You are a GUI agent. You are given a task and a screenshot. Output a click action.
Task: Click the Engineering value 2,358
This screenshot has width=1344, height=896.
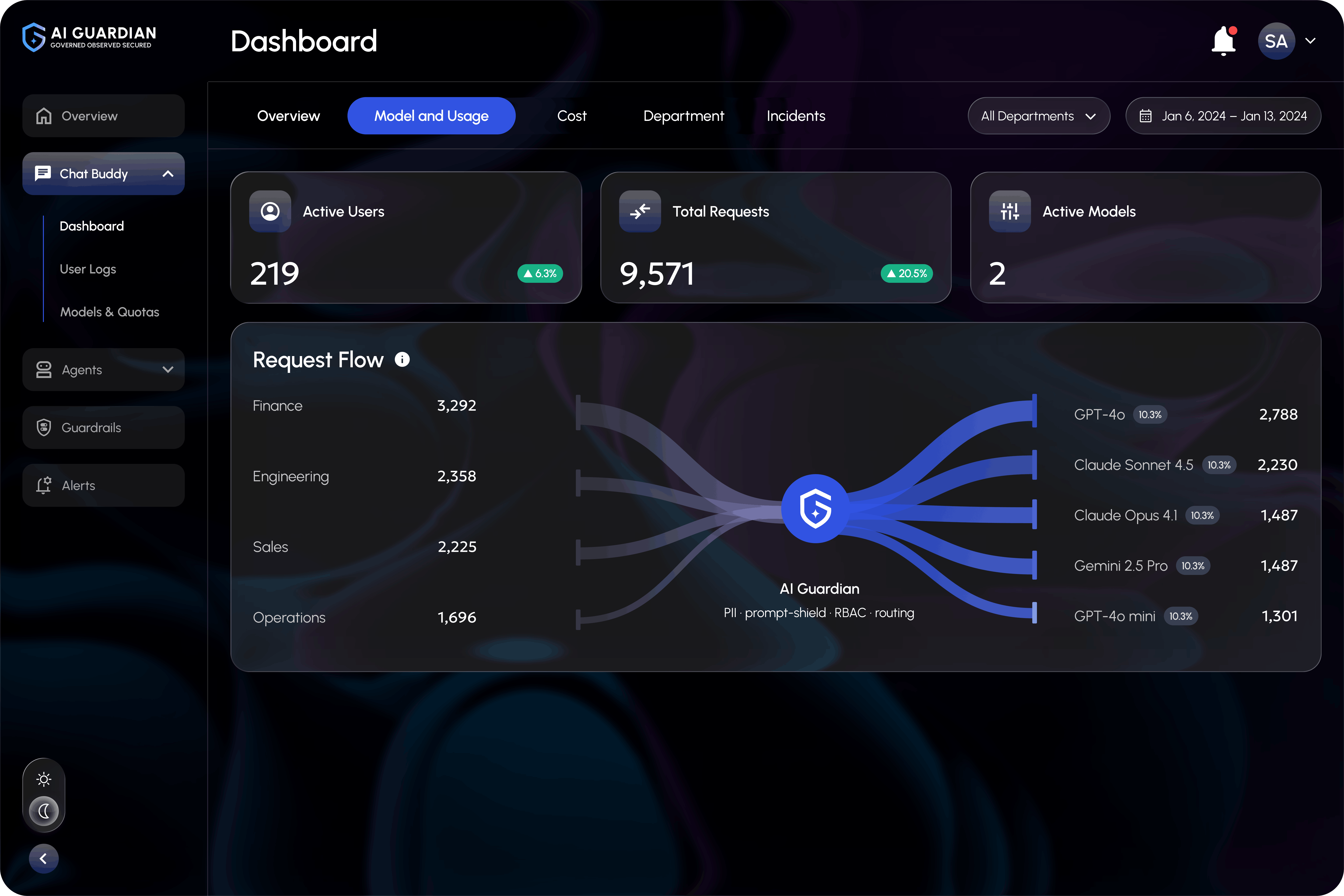point(457,476)
